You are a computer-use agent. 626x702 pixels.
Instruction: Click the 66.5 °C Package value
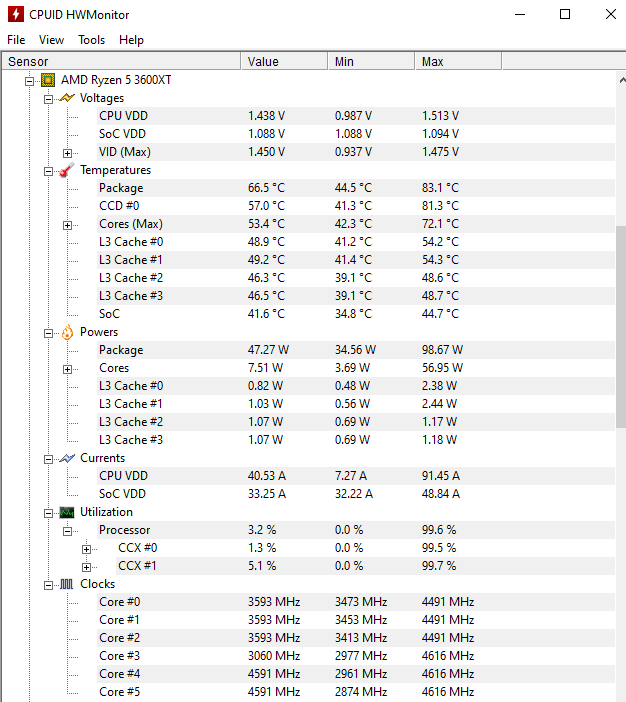[x=266, y=188]
